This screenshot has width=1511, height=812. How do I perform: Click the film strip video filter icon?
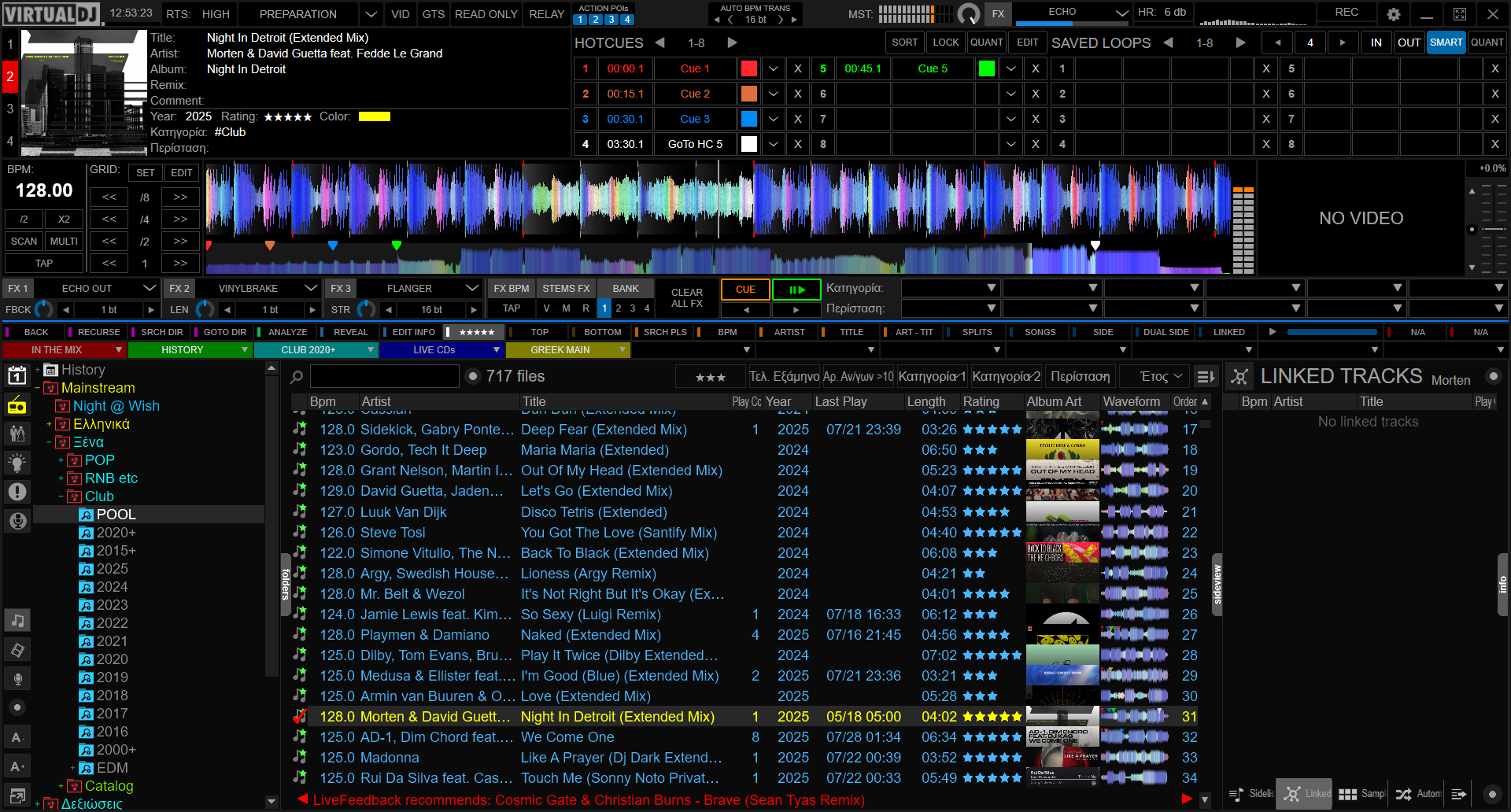click(17, 650)
